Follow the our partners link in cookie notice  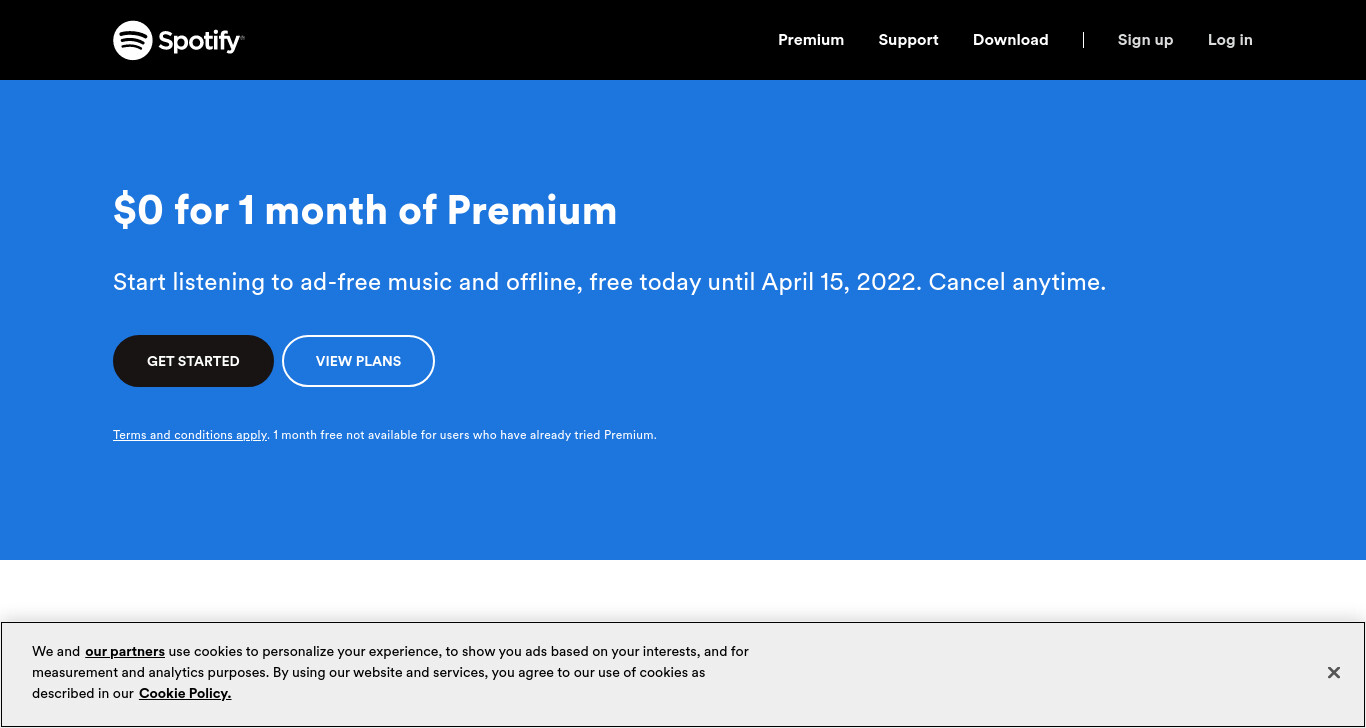click(x=125, y=651)
